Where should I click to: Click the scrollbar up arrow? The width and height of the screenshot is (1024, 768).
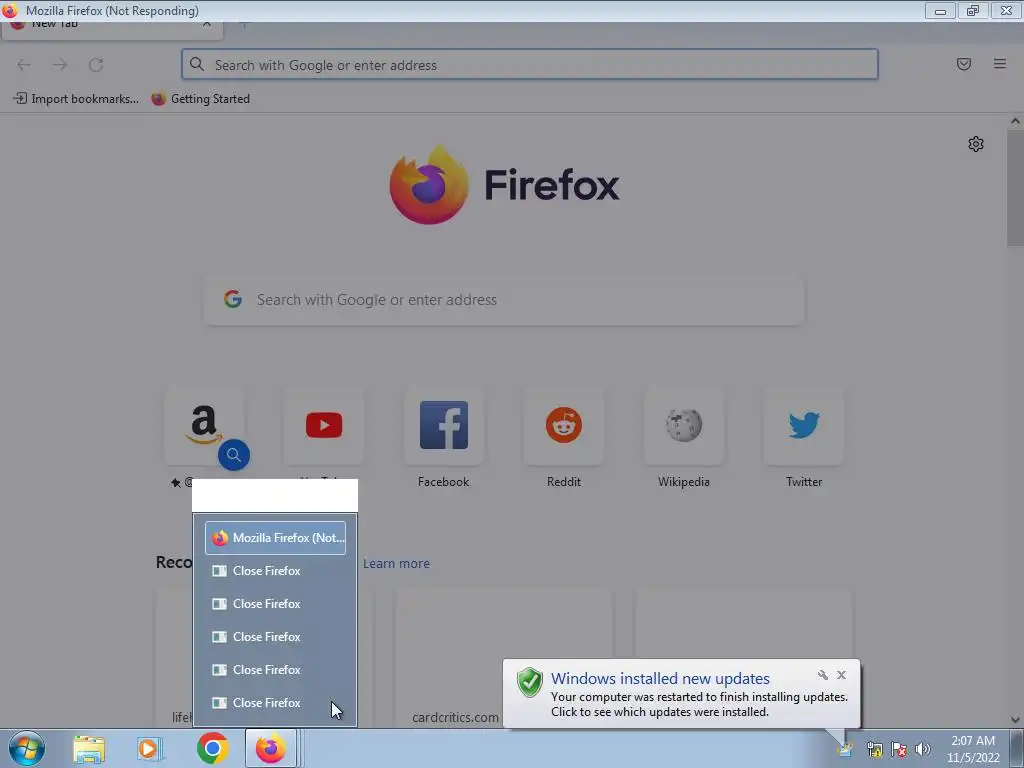pos(1016,121)
